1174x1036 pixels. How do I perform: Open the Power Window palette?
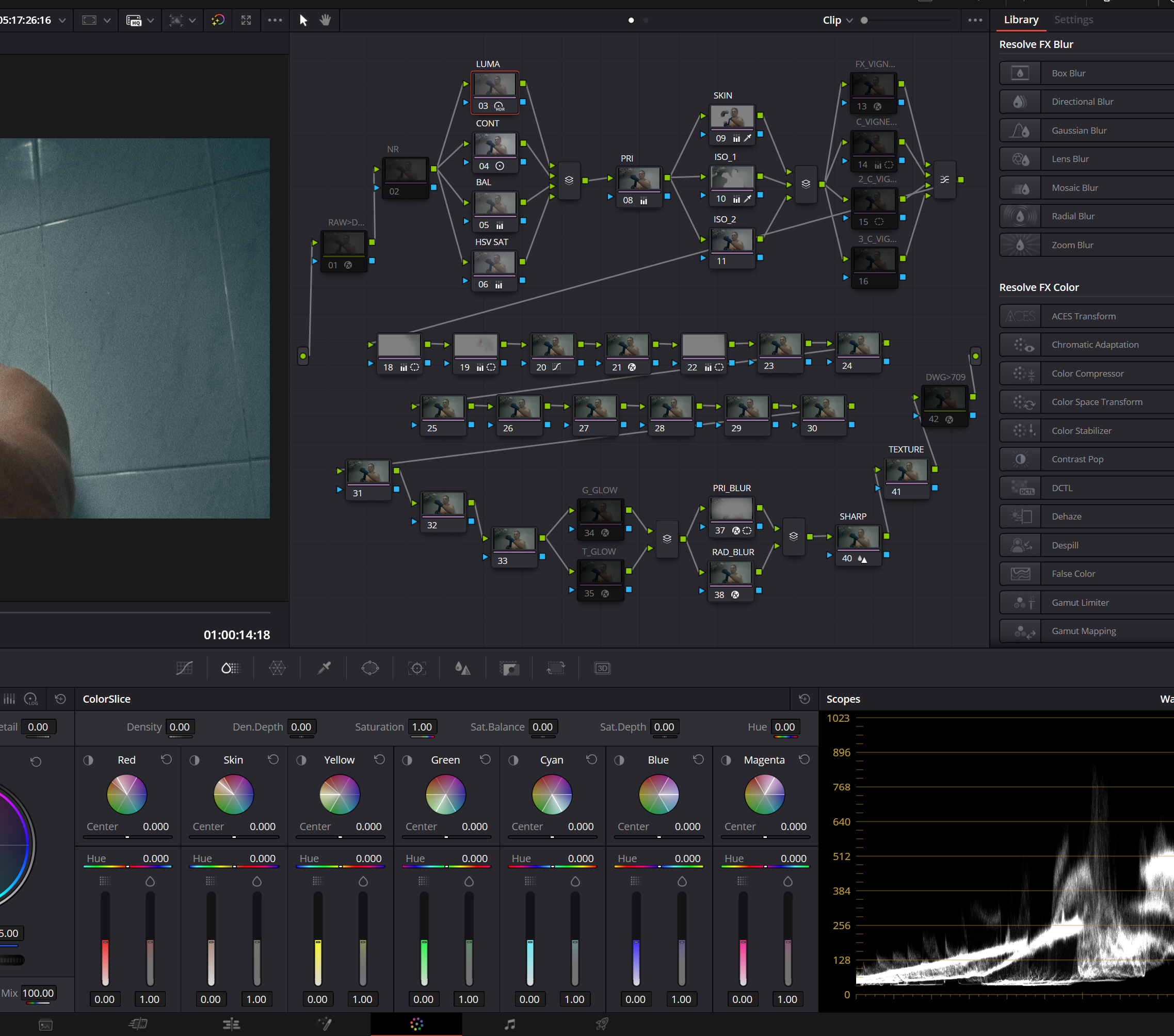(370, 668)
